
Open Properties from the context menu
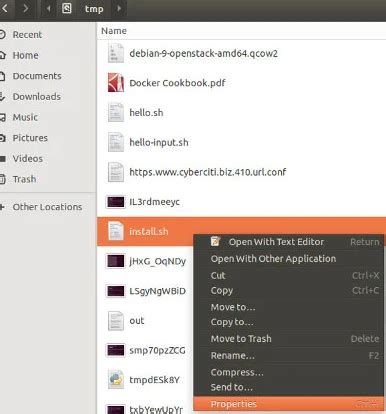tap(289, 404)
